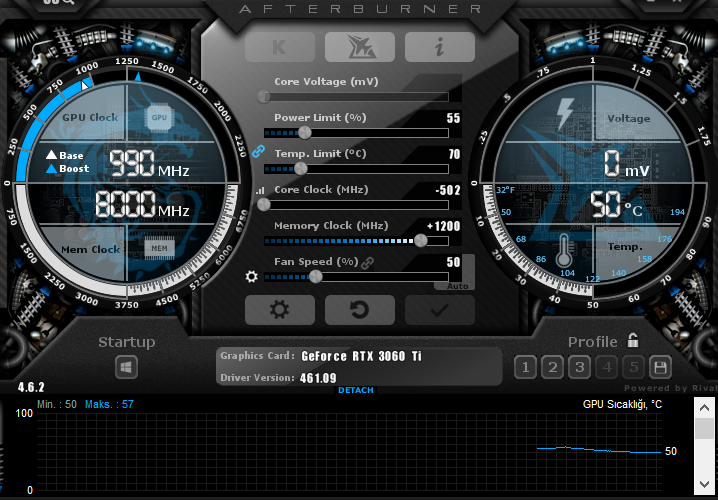Click the Memory Clock value +1200
Screen dimensions: 718x500
(x=443, y=226)
